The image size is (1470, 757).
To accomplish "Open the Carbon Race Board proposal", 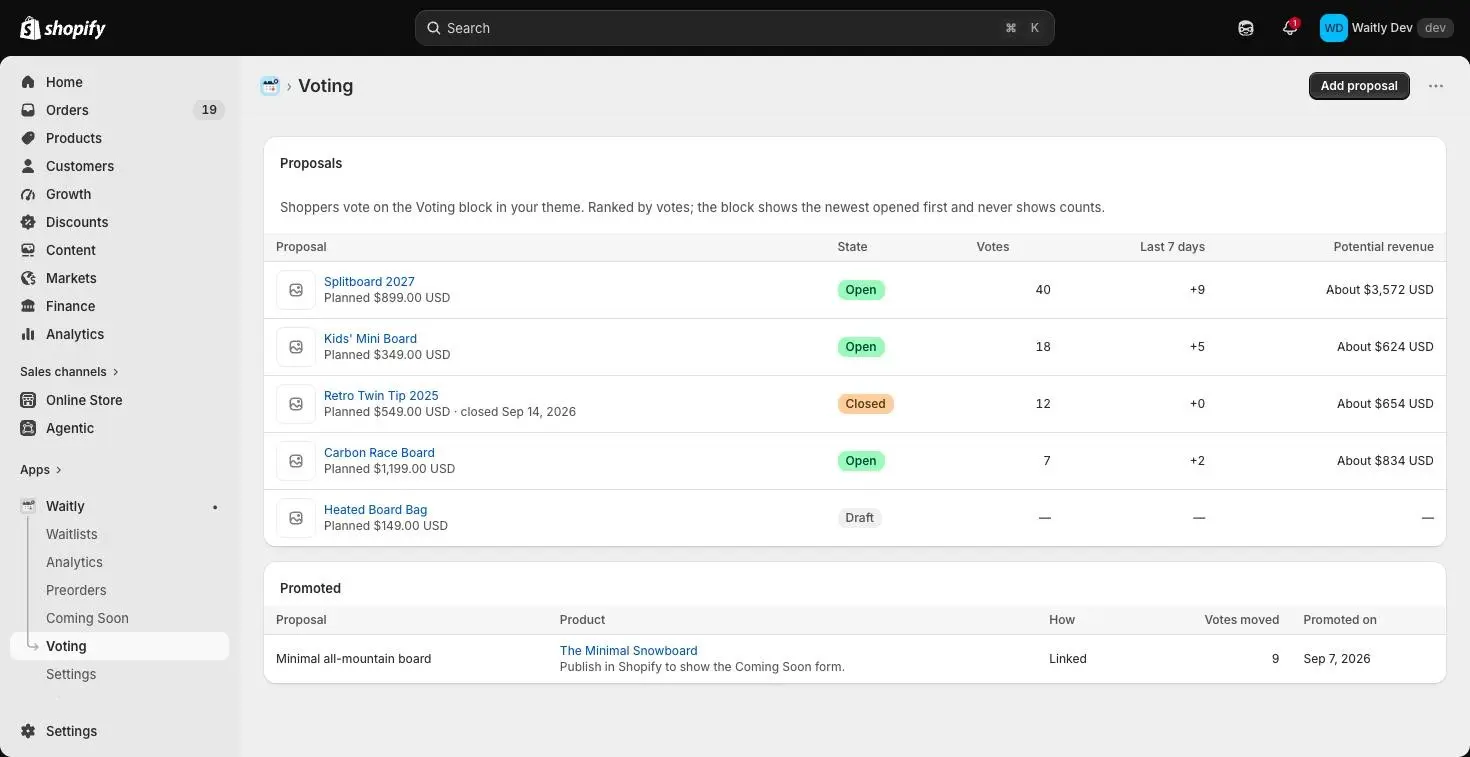I will point(379,453).
